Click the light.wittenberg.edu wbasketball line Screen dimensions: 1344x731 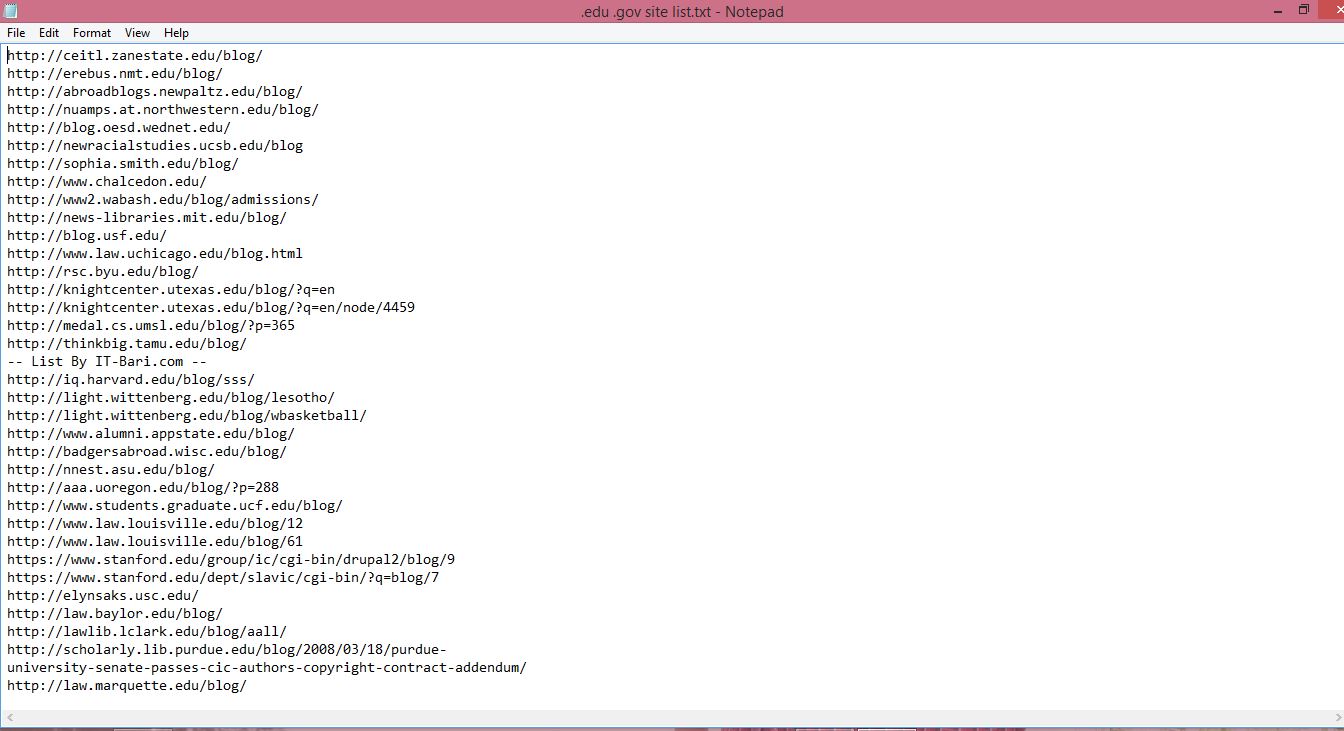(x=187, y=416)
